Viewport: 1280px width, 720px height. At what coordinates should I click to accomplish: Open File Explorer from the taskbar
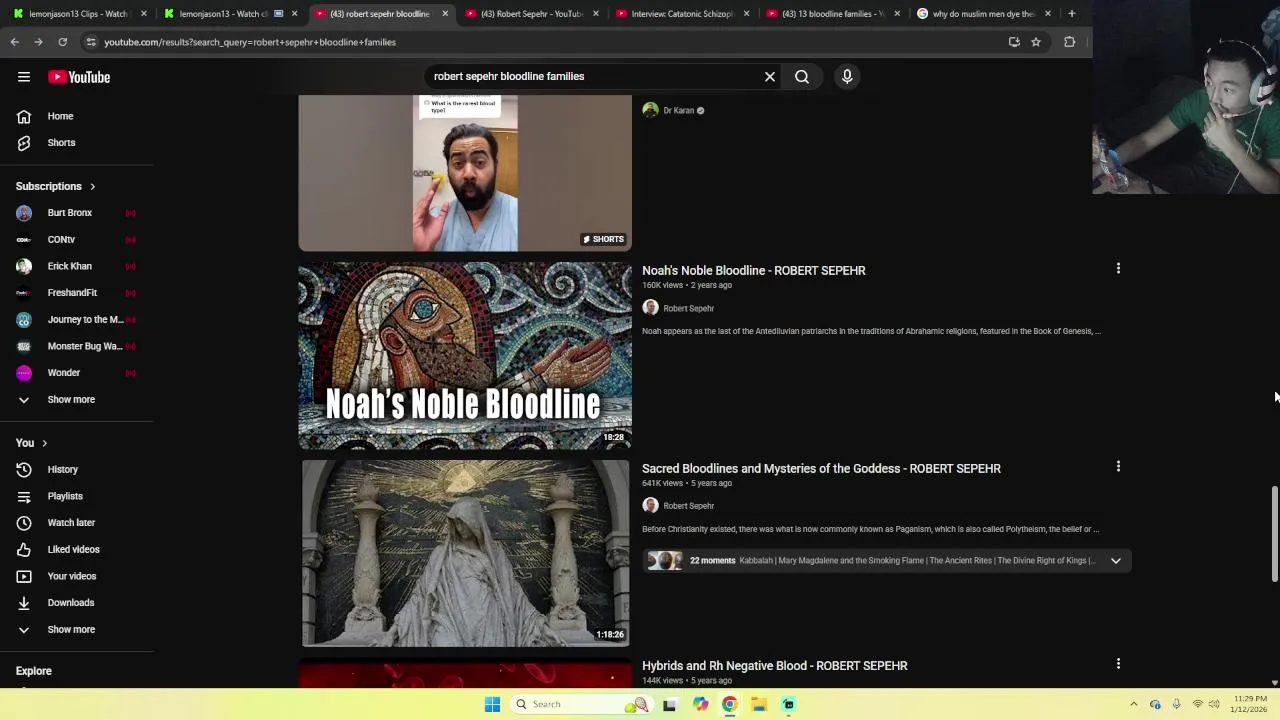click(x=759, y=704)
